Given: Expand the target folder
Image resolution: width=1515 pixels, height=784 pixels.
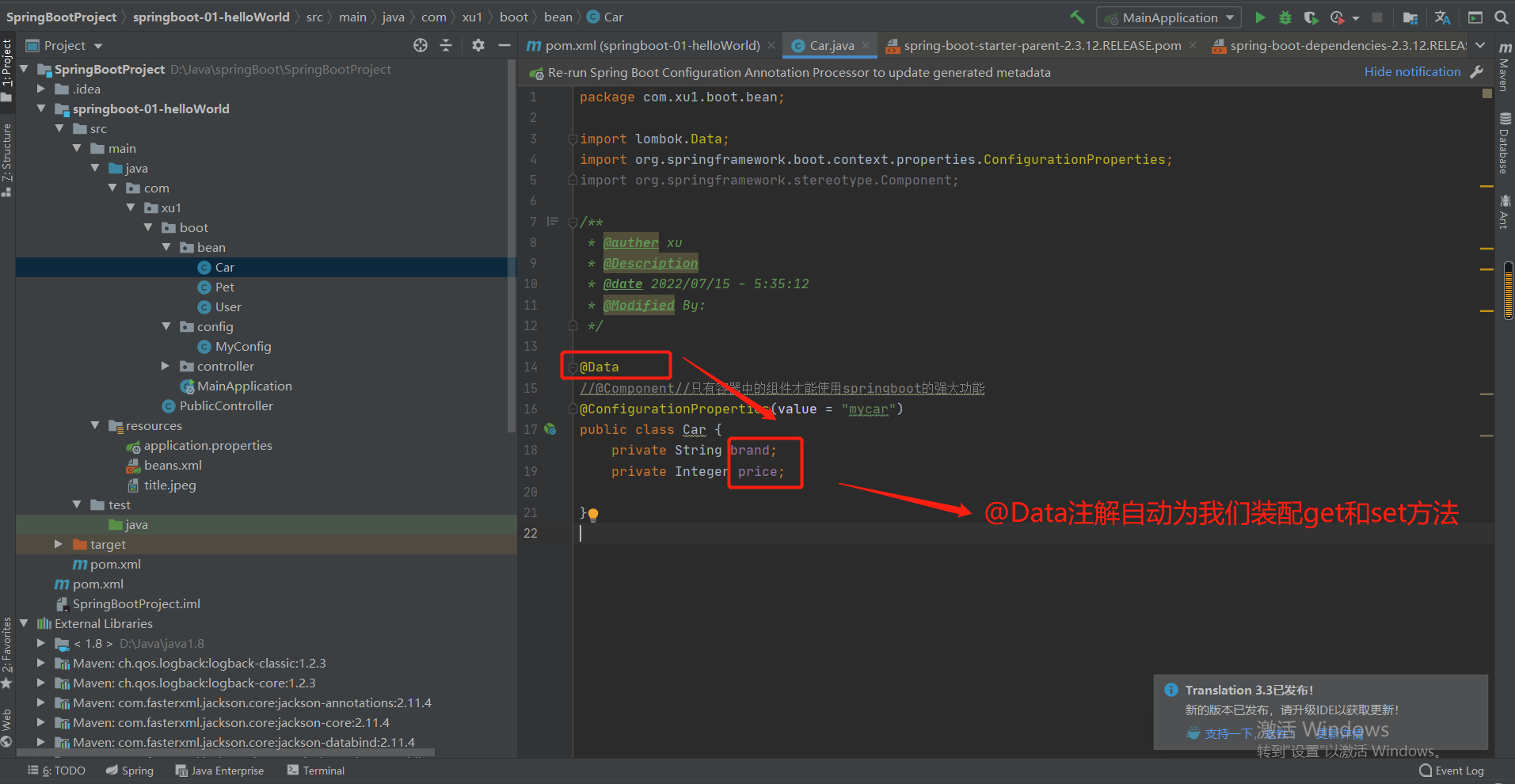Looking at the screenshot, I should [59, 544].
